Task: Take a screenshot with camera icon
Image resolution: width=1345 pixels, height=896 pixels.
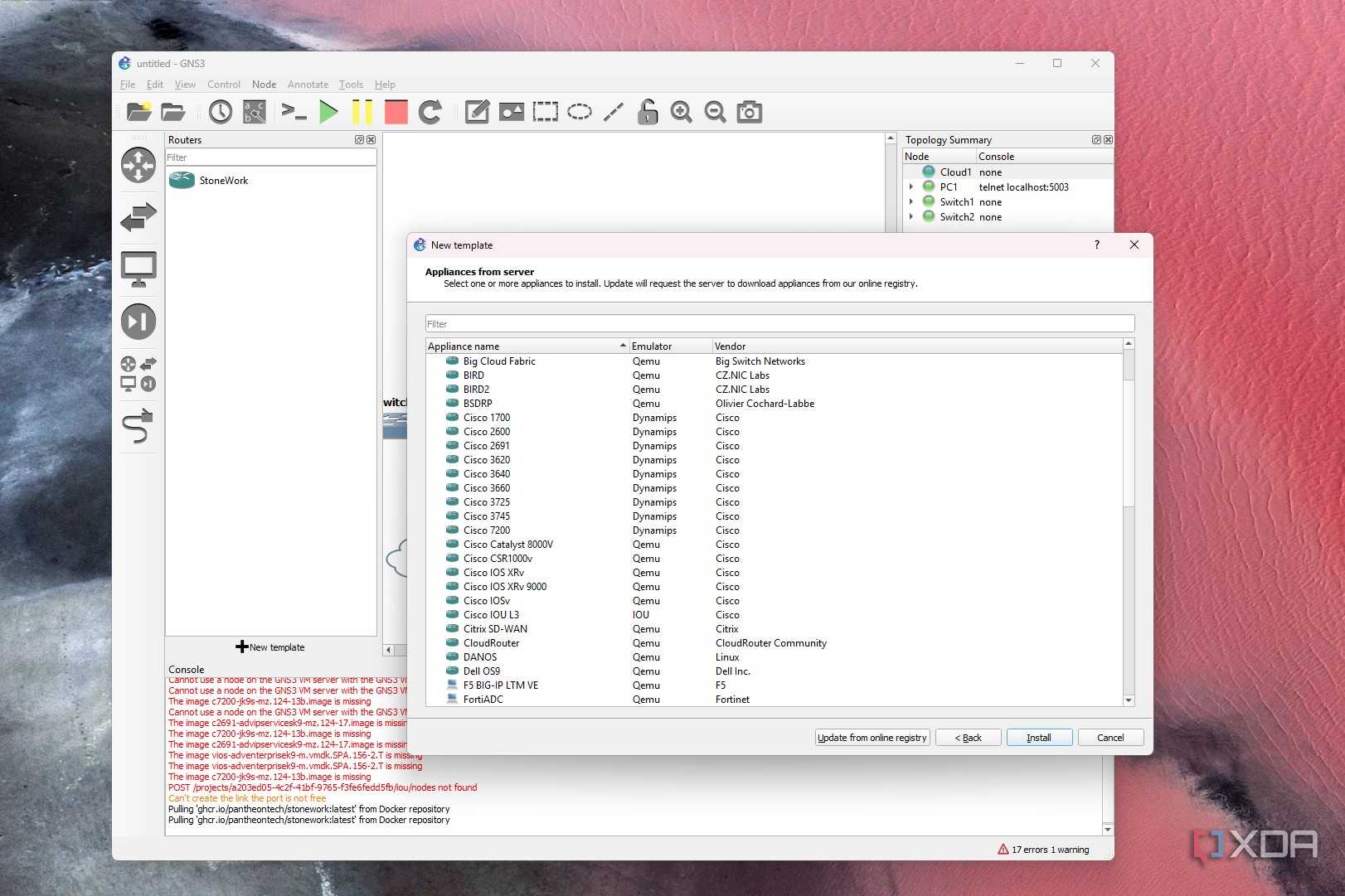Action: [x=750, y=112]
